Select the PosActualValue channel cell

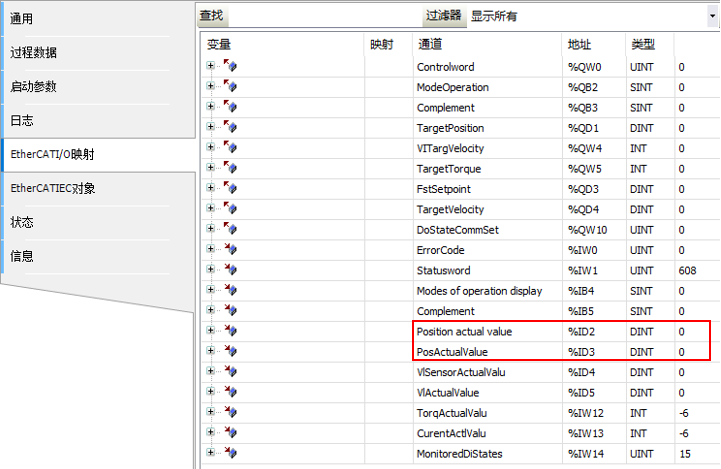[x=487, y=352]
